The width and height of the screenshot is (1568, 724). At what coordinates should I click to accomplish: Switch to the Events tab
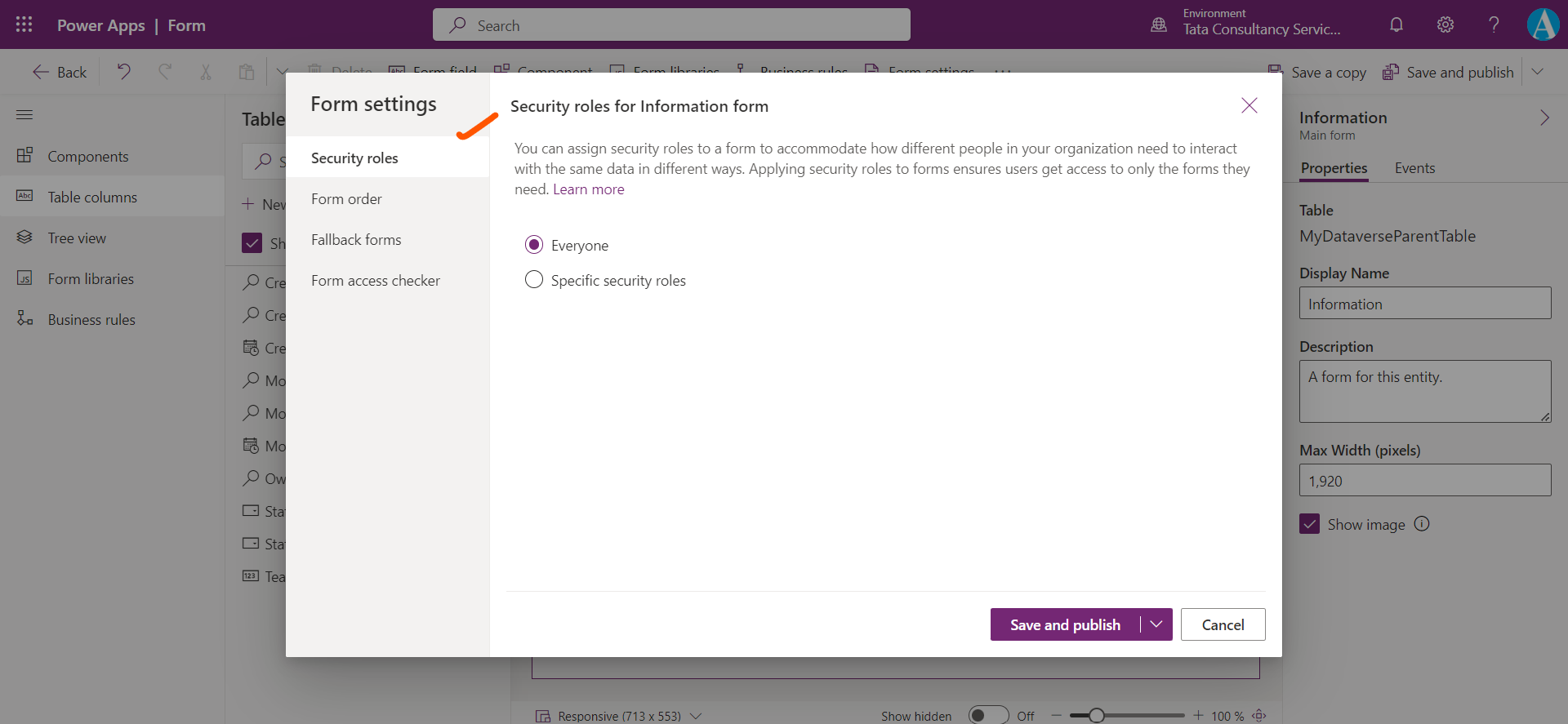pos(1414,168)
